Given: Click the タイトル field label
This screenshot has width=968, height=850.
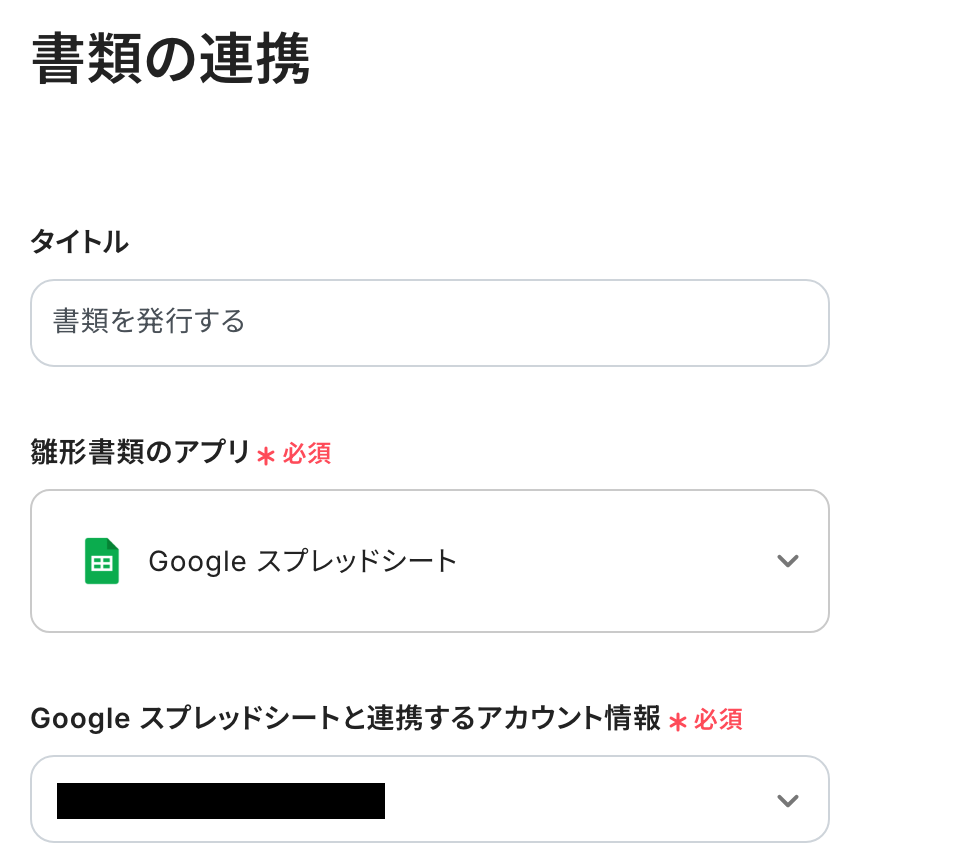Looking at the screenshot, I should coord(79,242).
